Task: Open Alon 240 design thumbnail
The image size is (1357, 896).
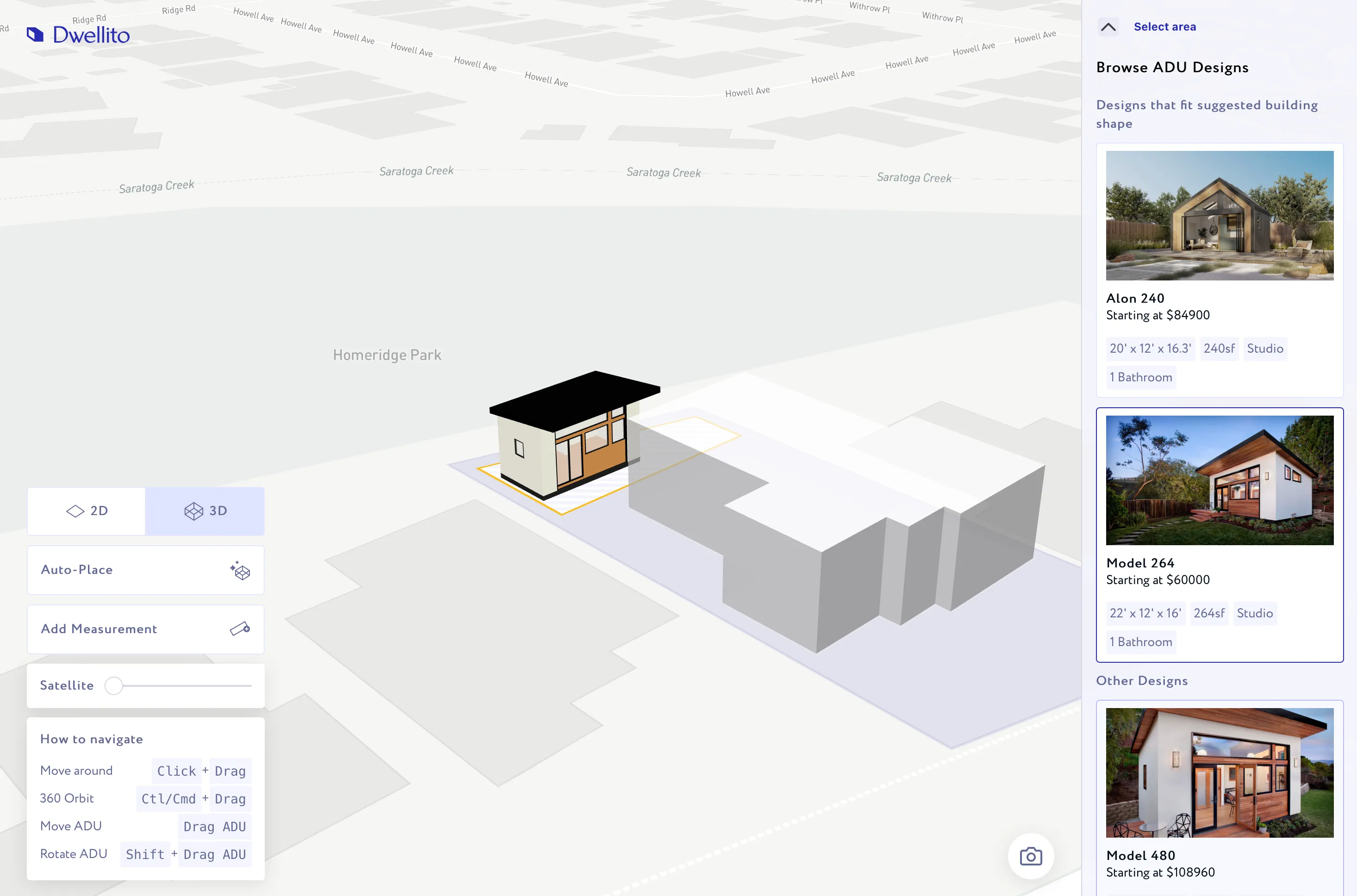Action: [1219, 215]
